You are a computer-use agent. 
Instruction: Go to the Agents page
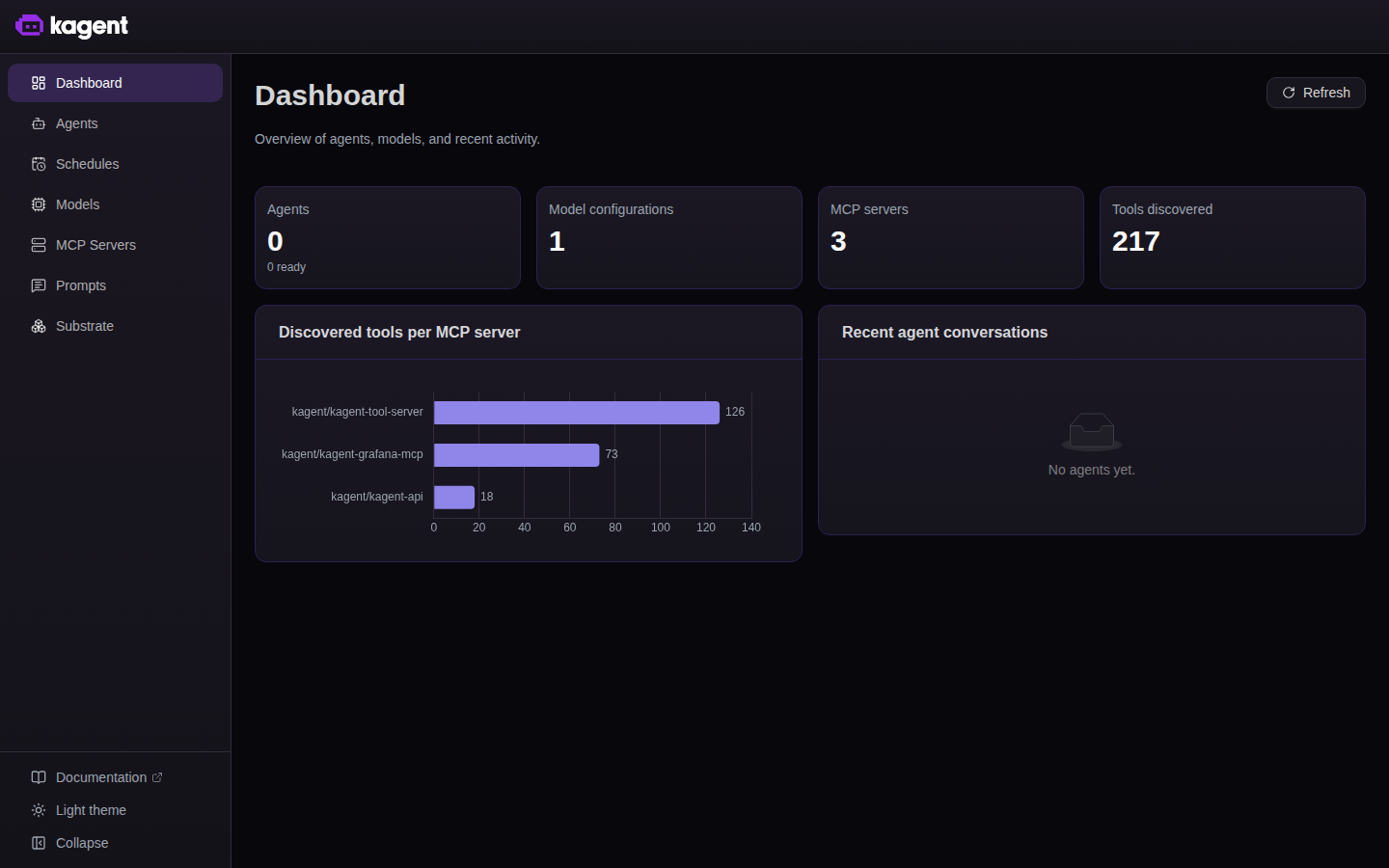point(115,123)
